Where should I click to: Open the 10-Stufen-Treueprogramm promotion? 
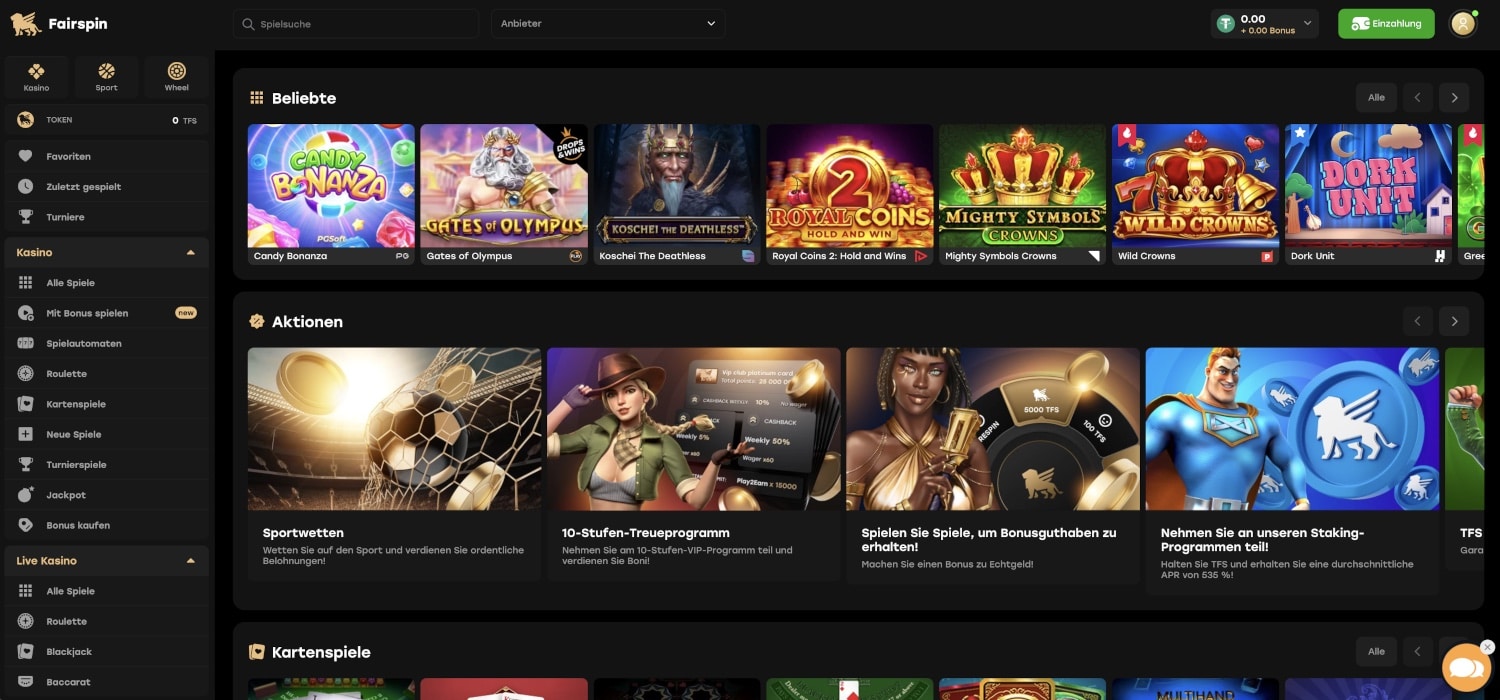[694, 464]
